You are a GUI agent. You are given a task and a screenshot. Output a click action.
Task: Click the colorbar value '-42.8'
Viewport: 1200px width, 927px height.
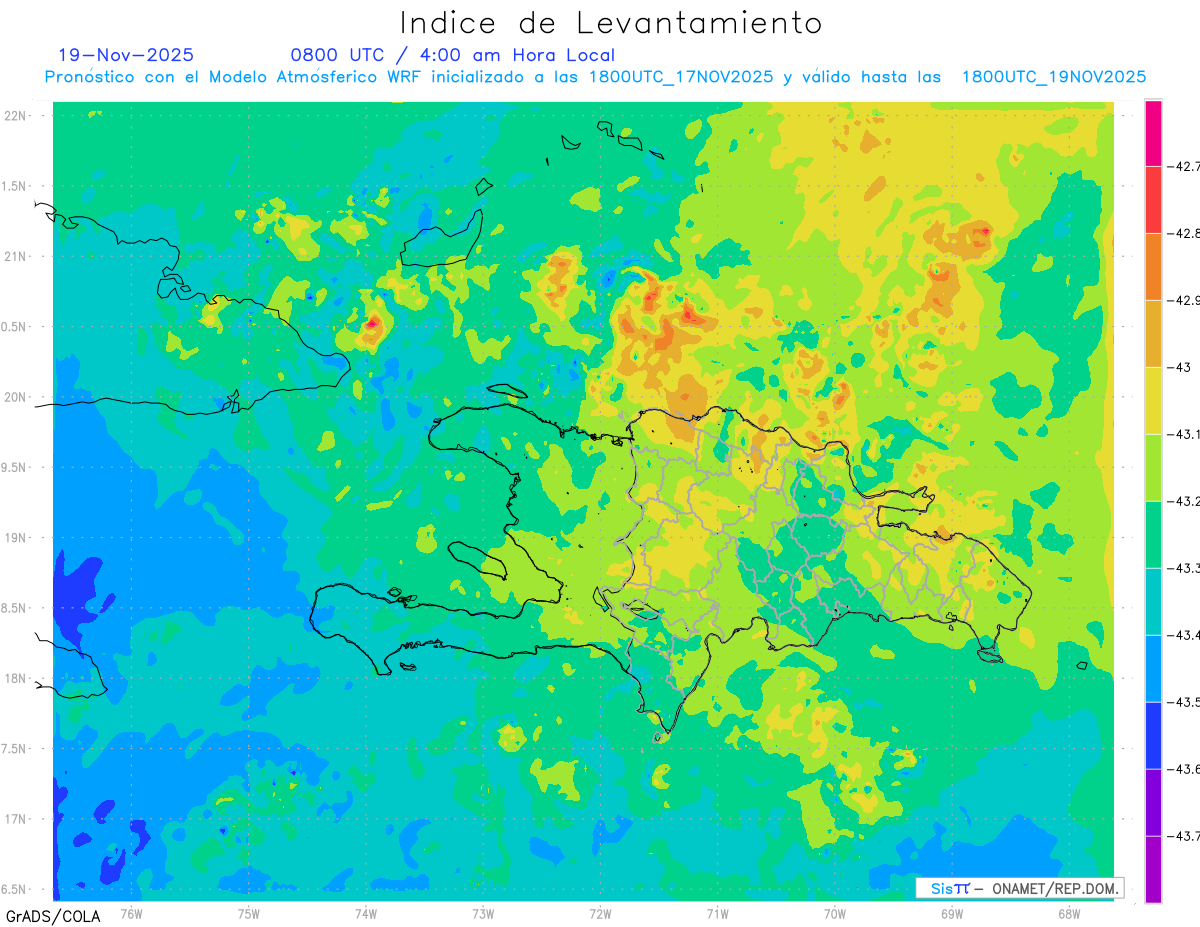1184,233
